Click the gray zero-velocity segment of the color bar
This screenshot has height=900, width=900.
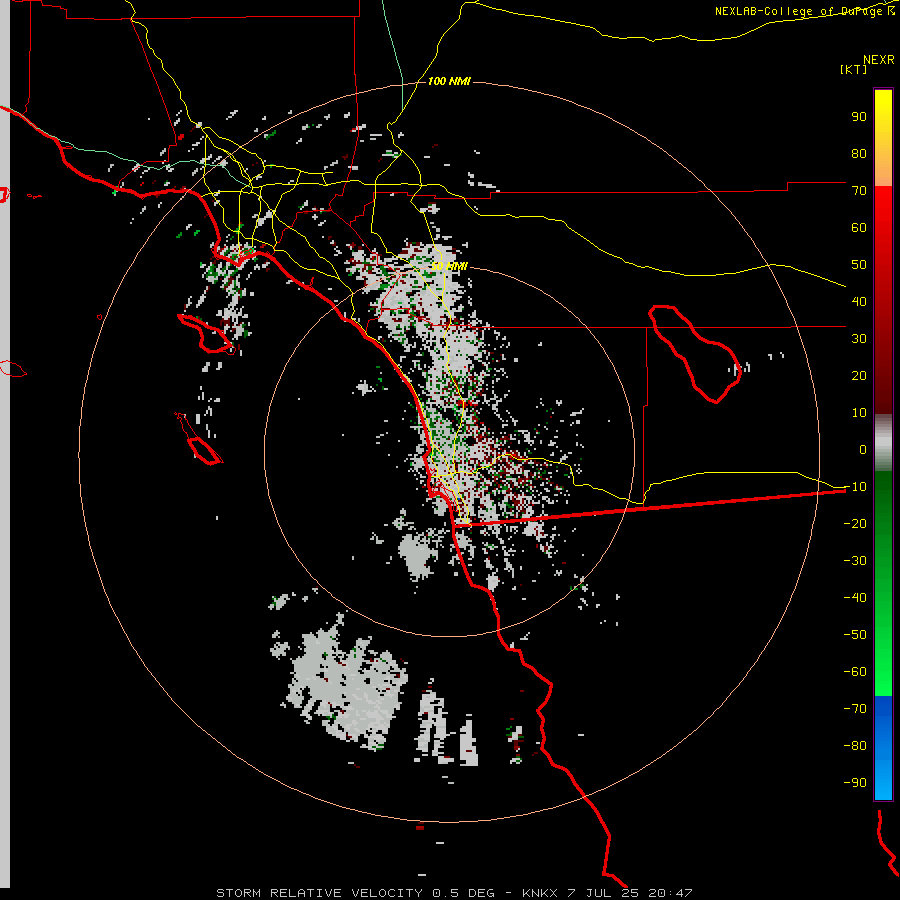pos(883,443)
